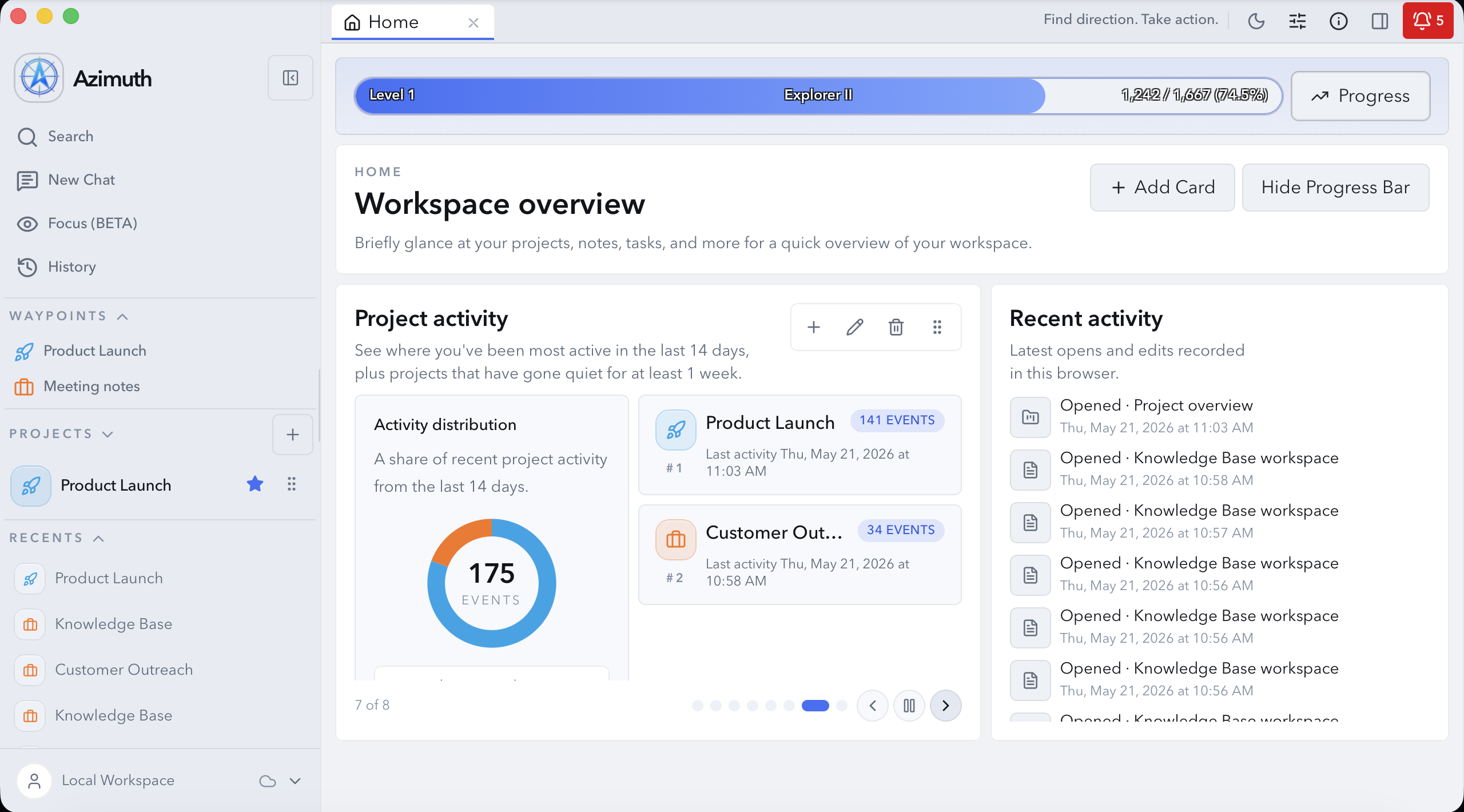Click the Level 1 progress bar
1464x812 pixels.
pyautogui.click(x=818, y=95)
